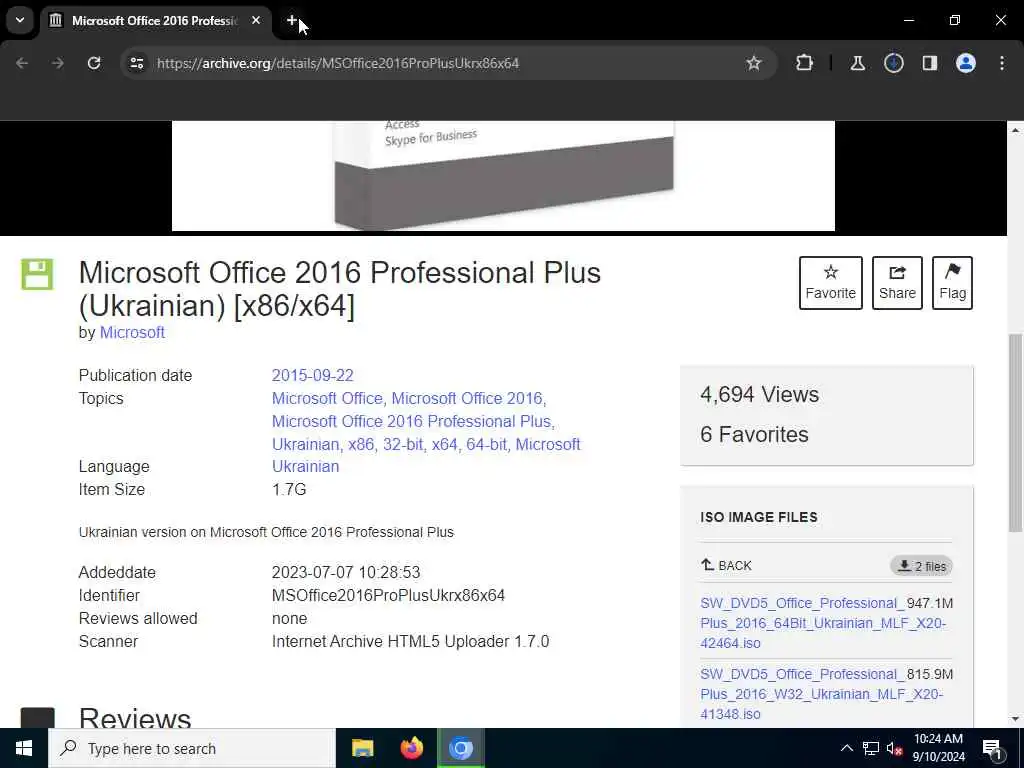Click BACK in ISO image files panel
The image size is (1024, 768).
726,565
